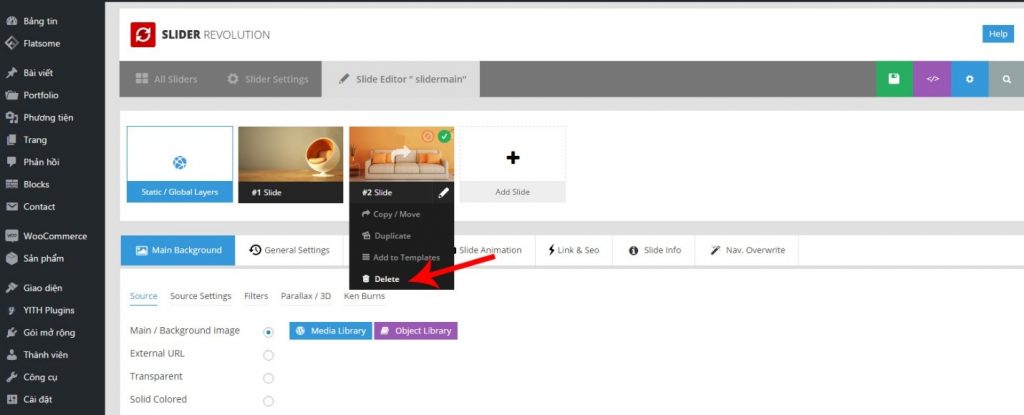This screenshot has height=415, width=1024.
Task: Open the blue gear settings icon
Action: click(970, 79)
